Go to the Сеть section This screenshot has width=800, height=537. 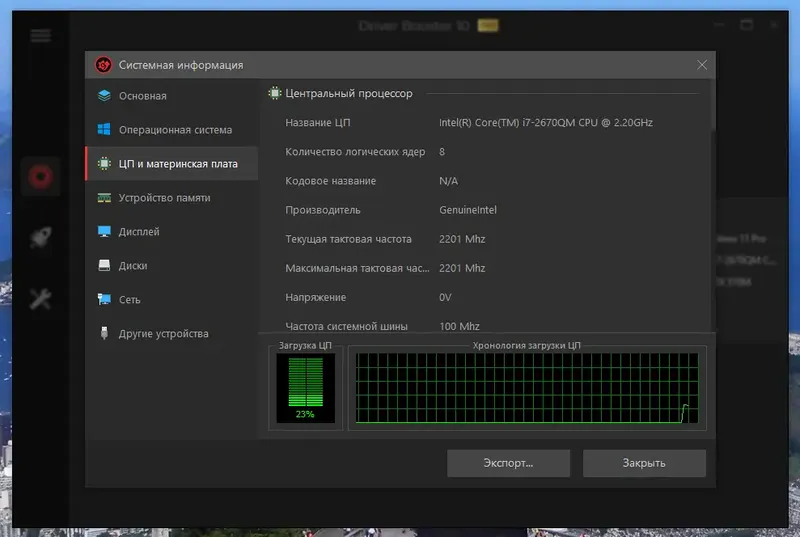(x=172, y=299)
